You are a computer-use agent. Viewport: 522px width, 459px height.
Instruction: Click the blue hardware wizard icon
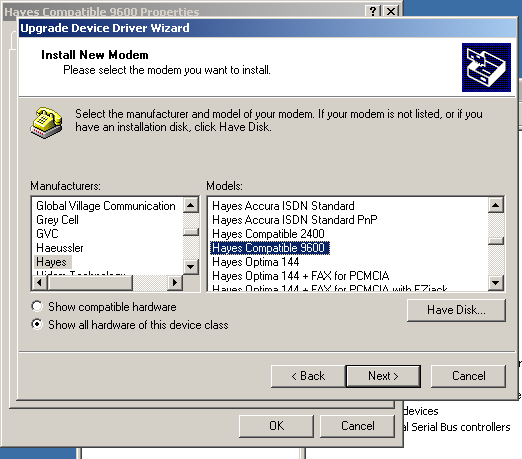[x=486, y=67]
